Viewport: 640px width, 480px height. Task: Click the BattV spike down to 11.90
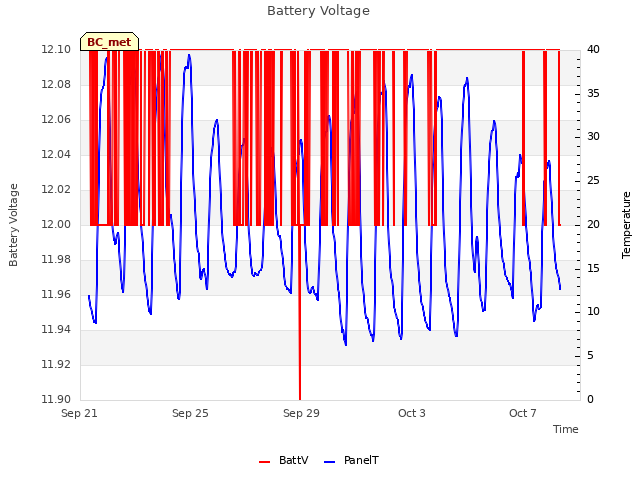[300, 312]
